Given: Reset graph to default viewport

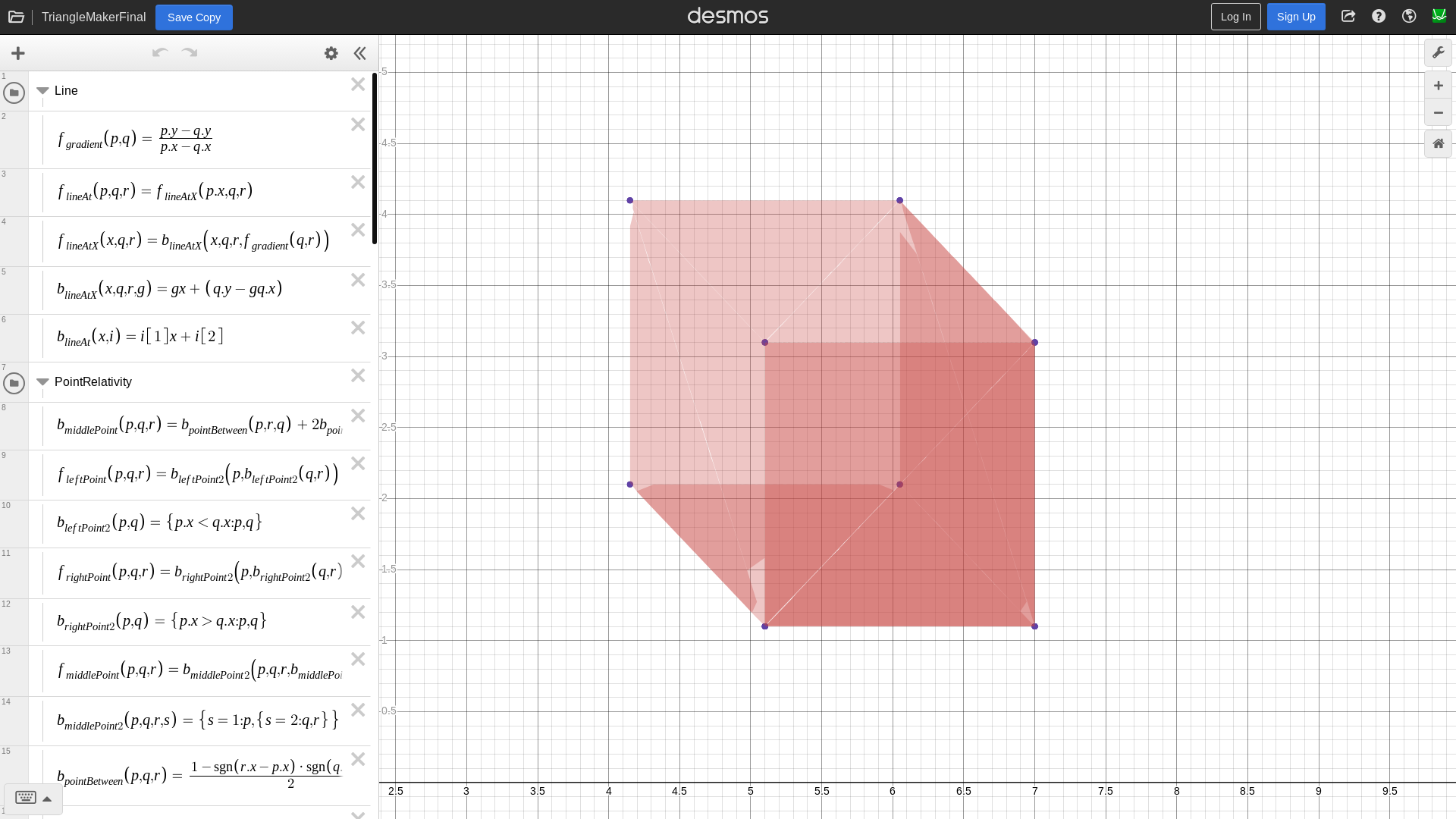Looking at the screenshot, I should tap(1438, 144).
